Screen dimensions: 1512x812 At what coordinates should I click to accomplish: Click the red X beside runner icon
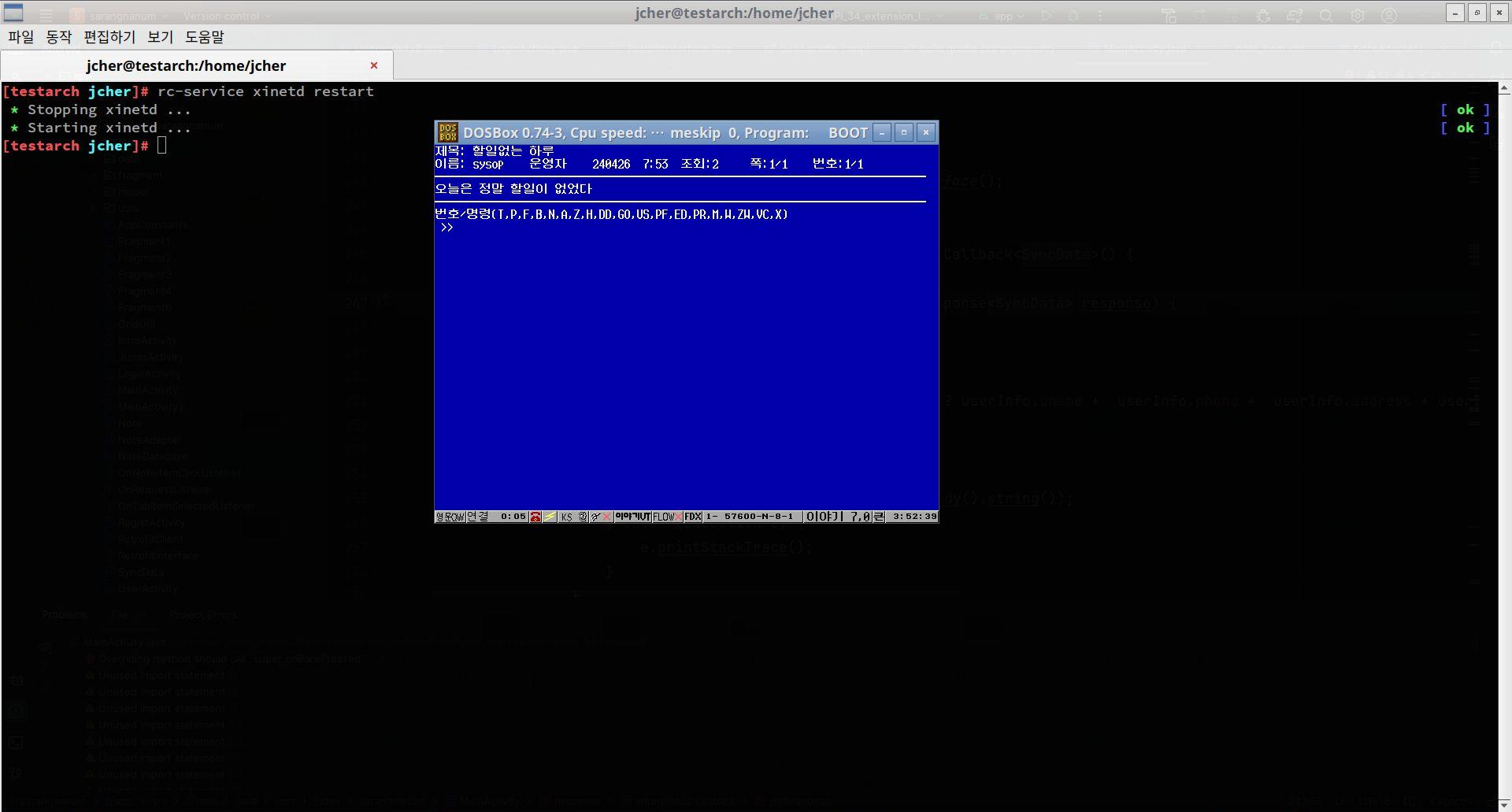point(606,517)
